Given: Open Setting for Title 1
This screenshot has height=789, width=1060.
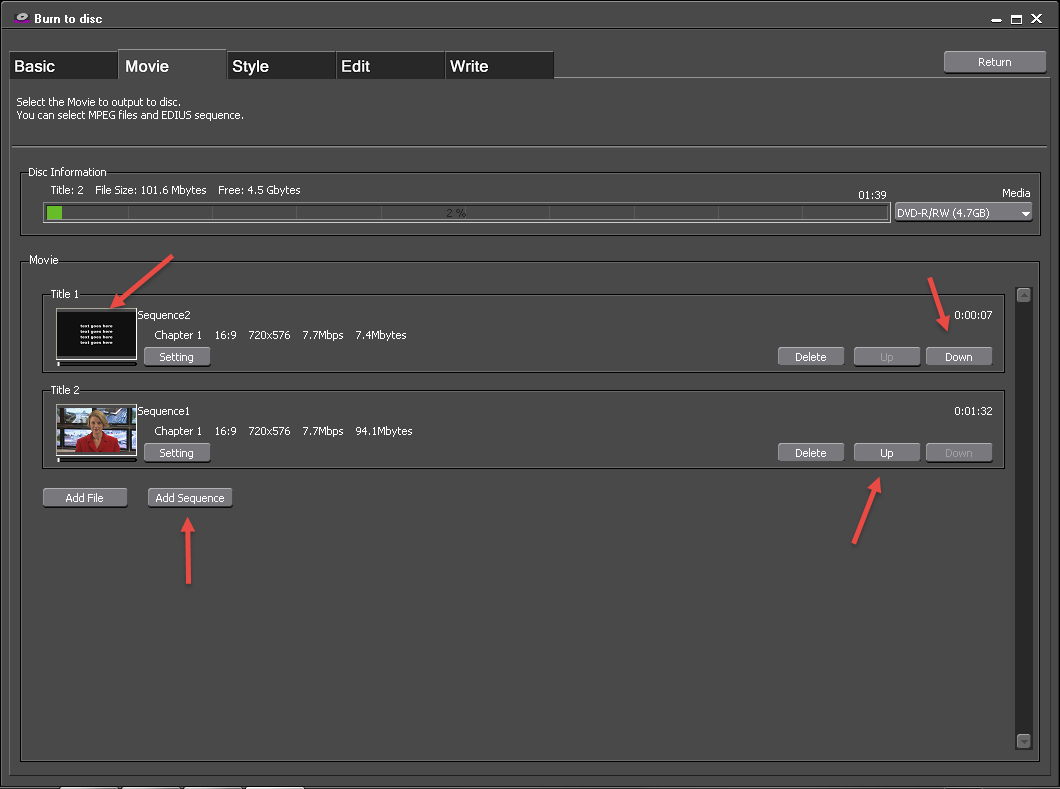Looking at the screenshot, I should coord(177,357).
